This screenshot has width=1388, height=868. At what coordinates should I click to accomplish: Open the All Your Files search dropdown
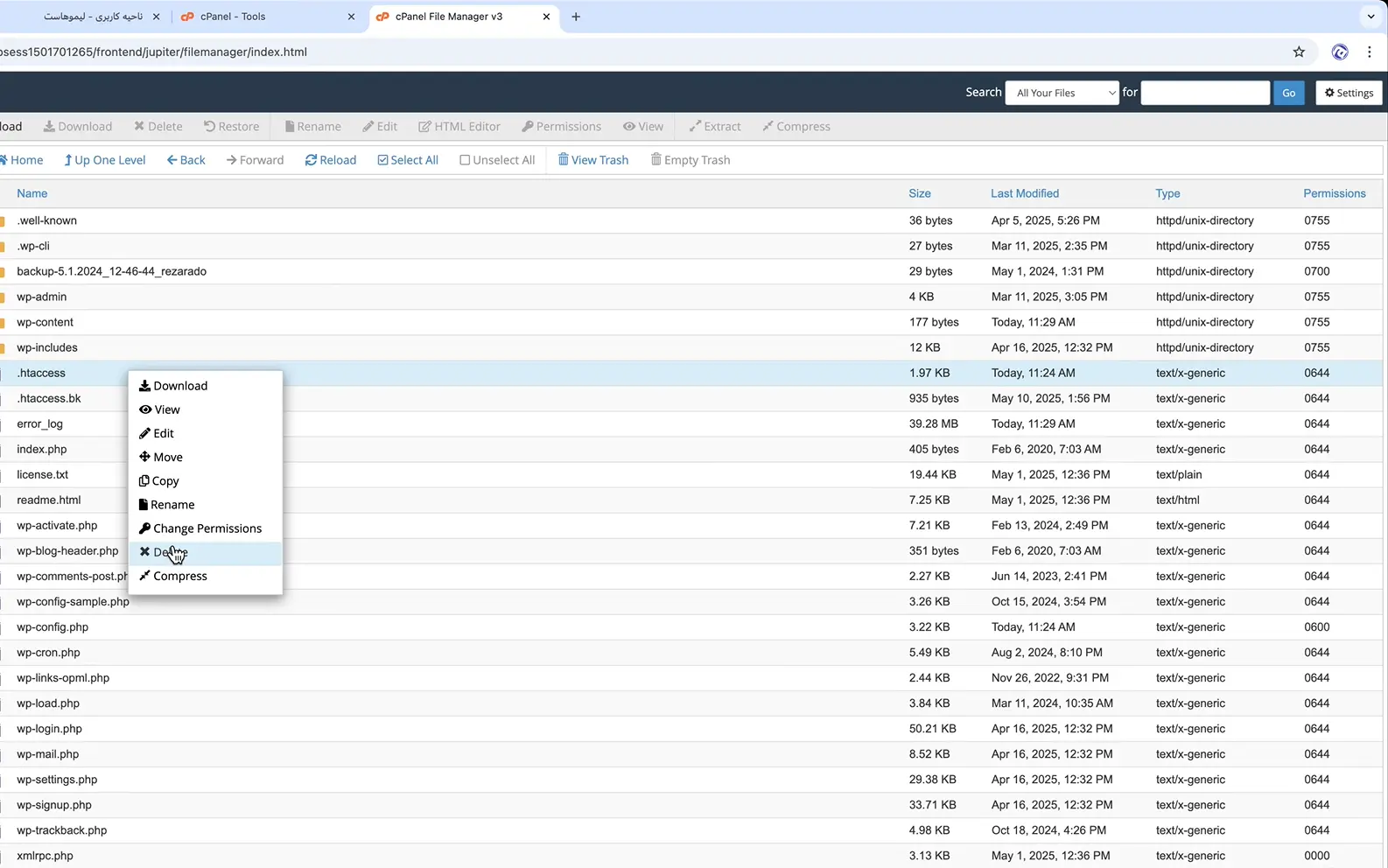[1062, 93]
